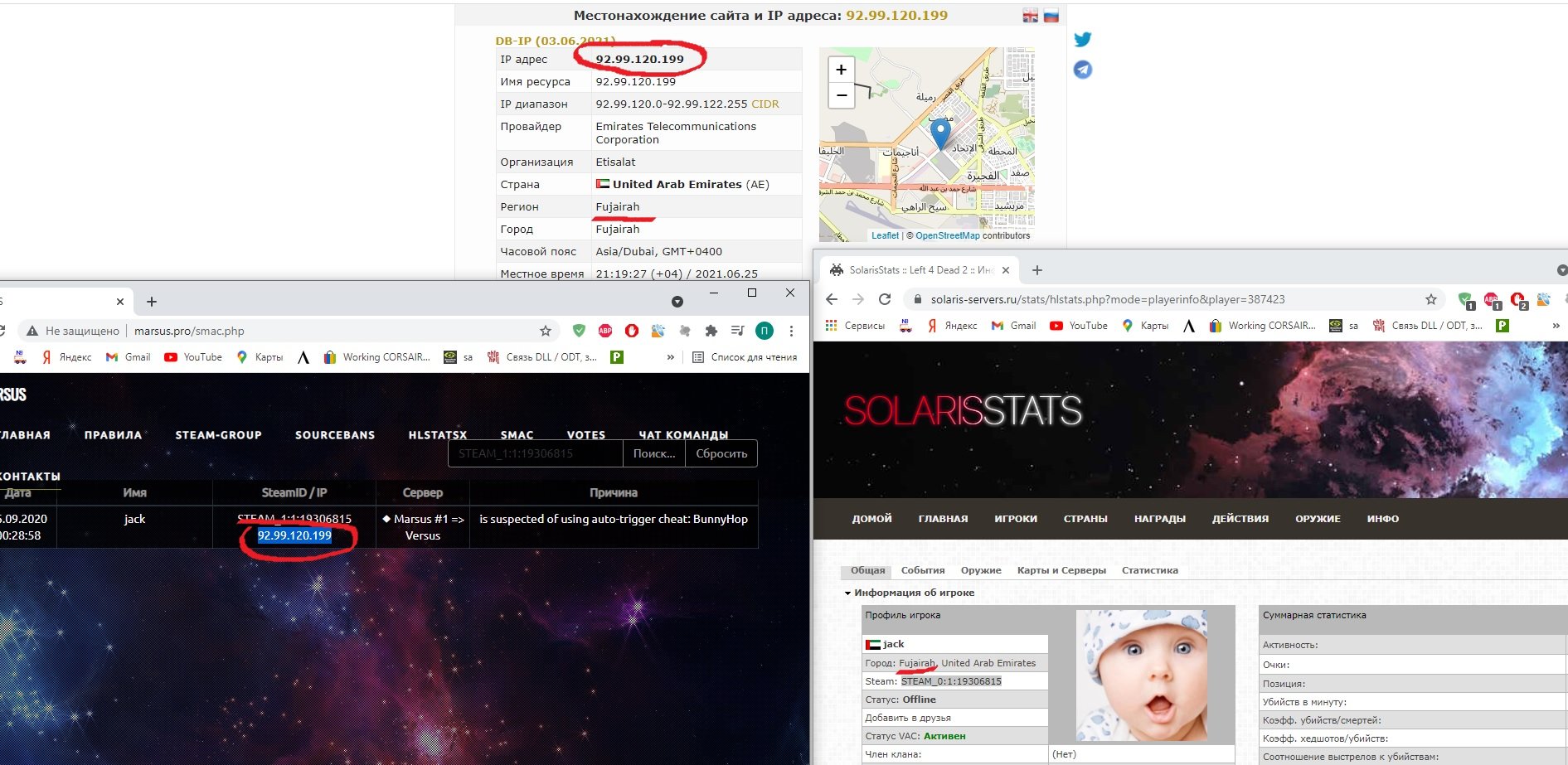1568x765 pixels.
Task: Open the CIDR link next to IP range
Action: pyautogui.click(x=765, y=104)
